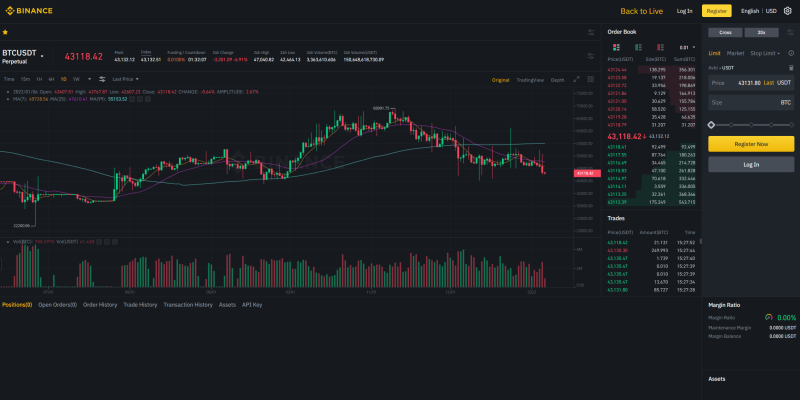This screenshot has width=800, height=400.
Task: Click the order size slider handle
Action: point(711,124)
